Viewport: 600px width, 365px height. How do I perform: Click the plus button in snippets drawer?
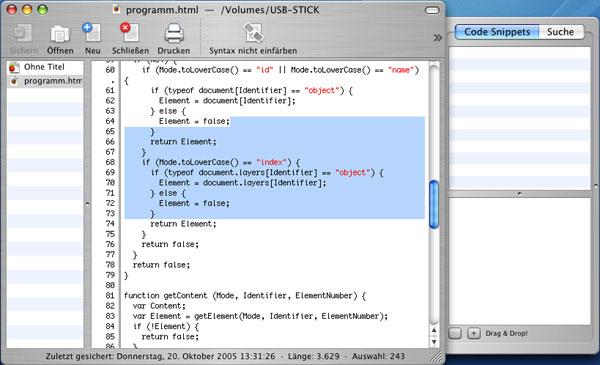click(474, 333)
